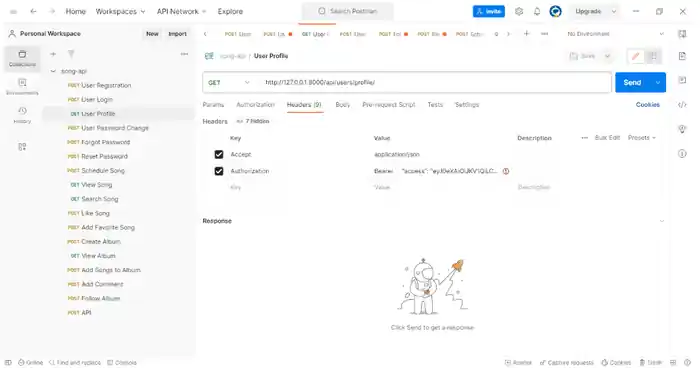Switch to the Body tab

point(342,105)
